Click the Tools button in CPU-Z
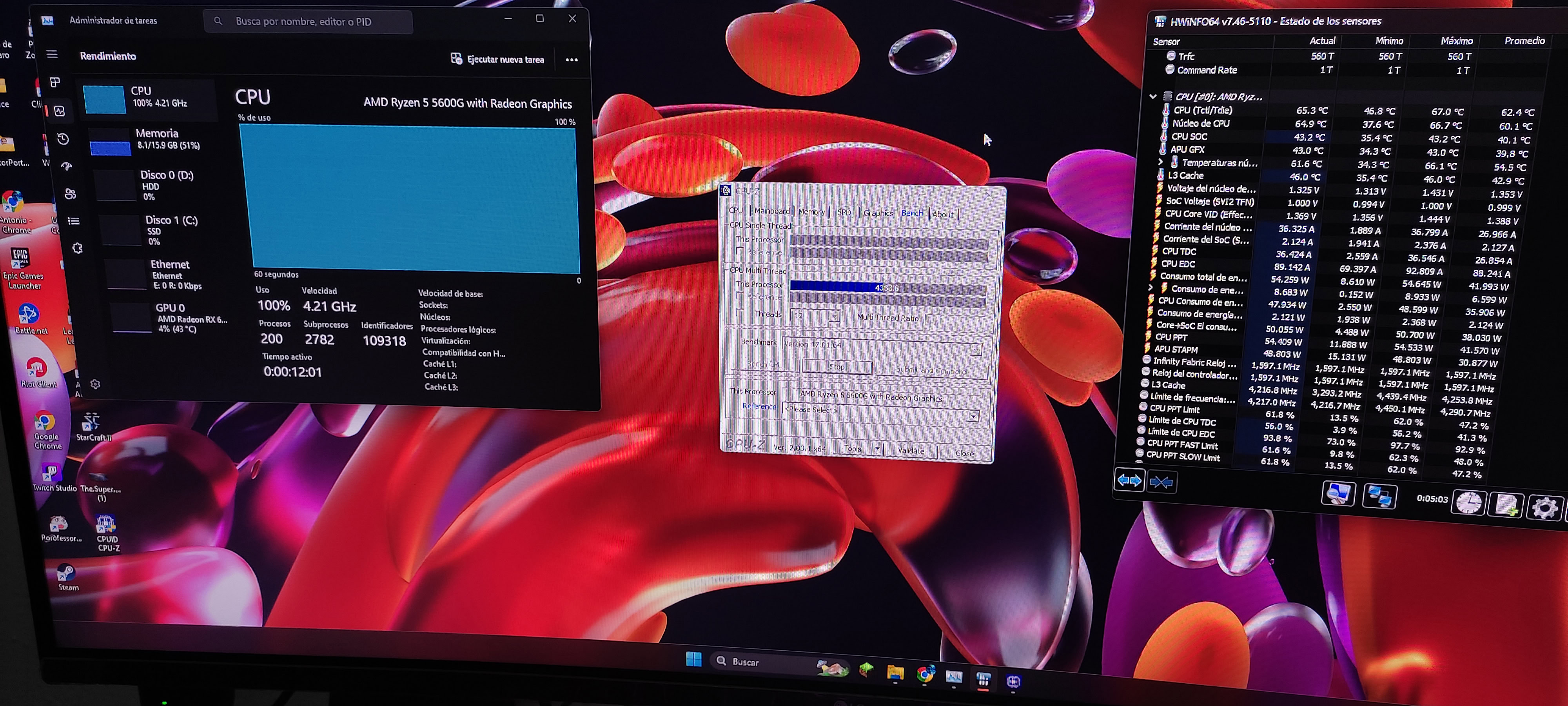Viewport: 1568px width, 706px height. tap(852, 448)
